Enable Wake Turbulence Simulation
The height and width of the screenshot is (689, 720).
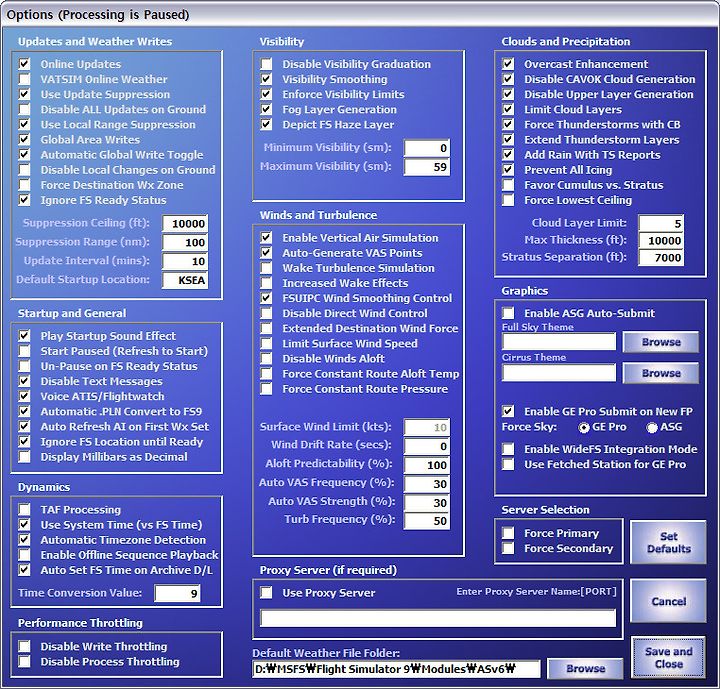[x=266, y=268]
